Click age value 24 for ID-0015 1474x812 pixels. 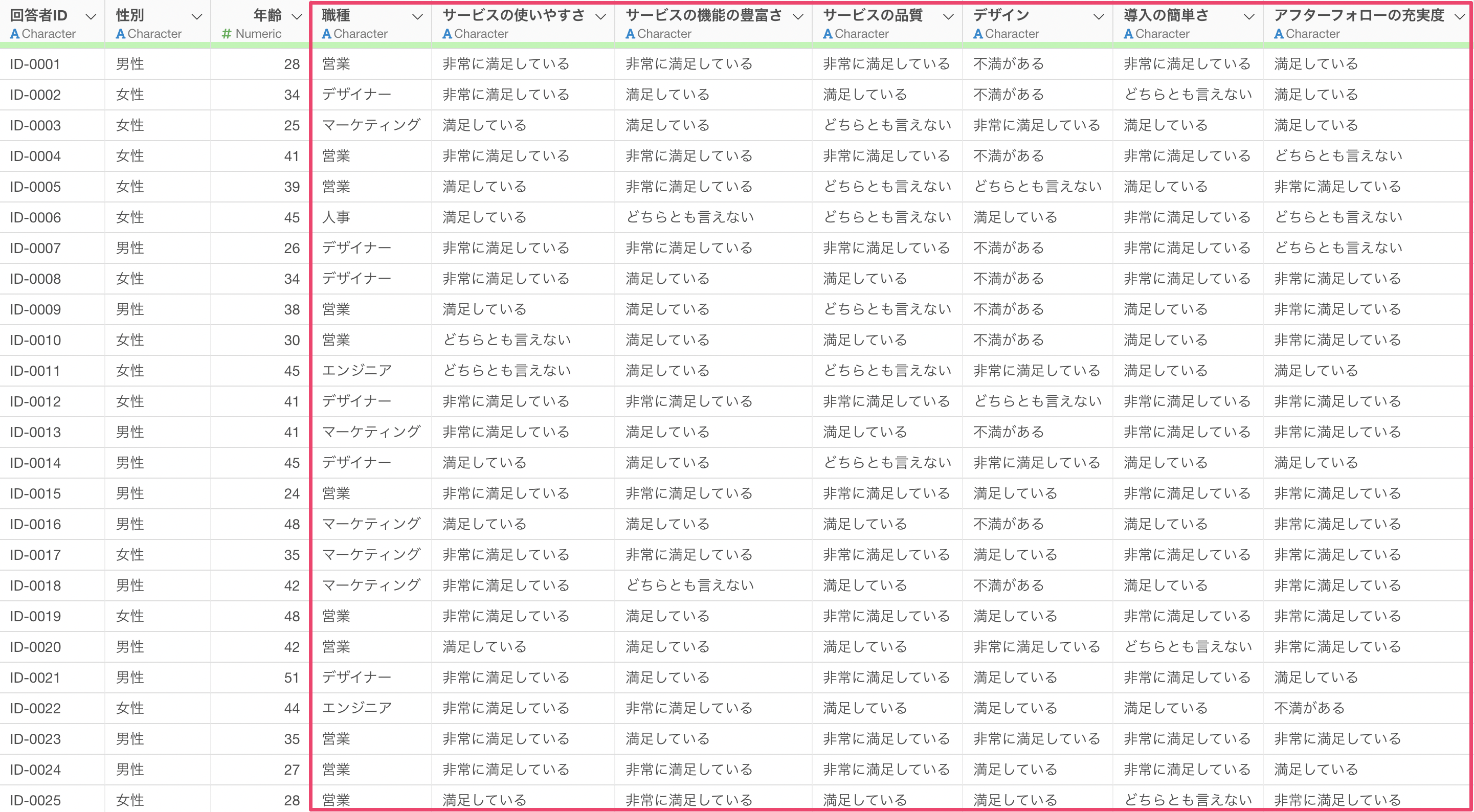(292, 494)
